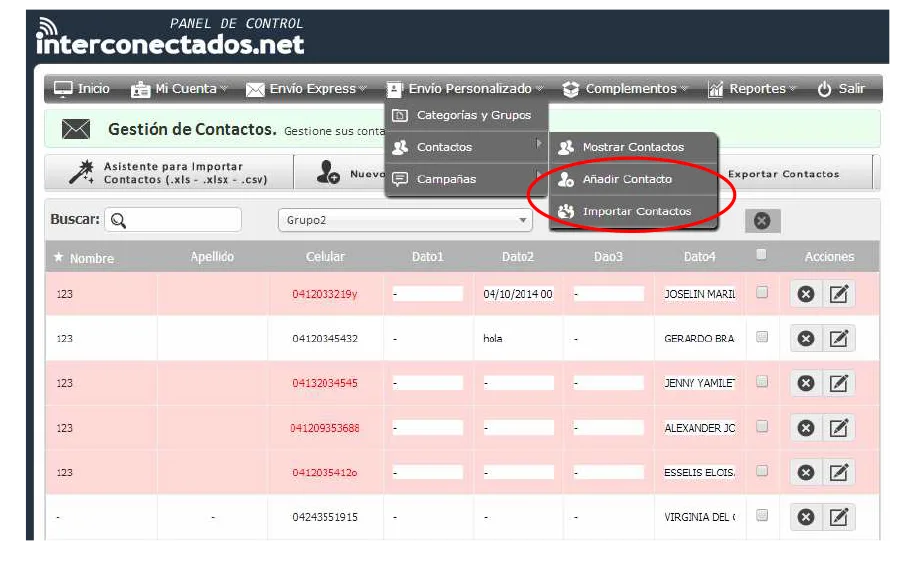The height and width of the screenshot is (566, 916).
Task: Sort by the Nombre column header
Action: tap(92, 258)
